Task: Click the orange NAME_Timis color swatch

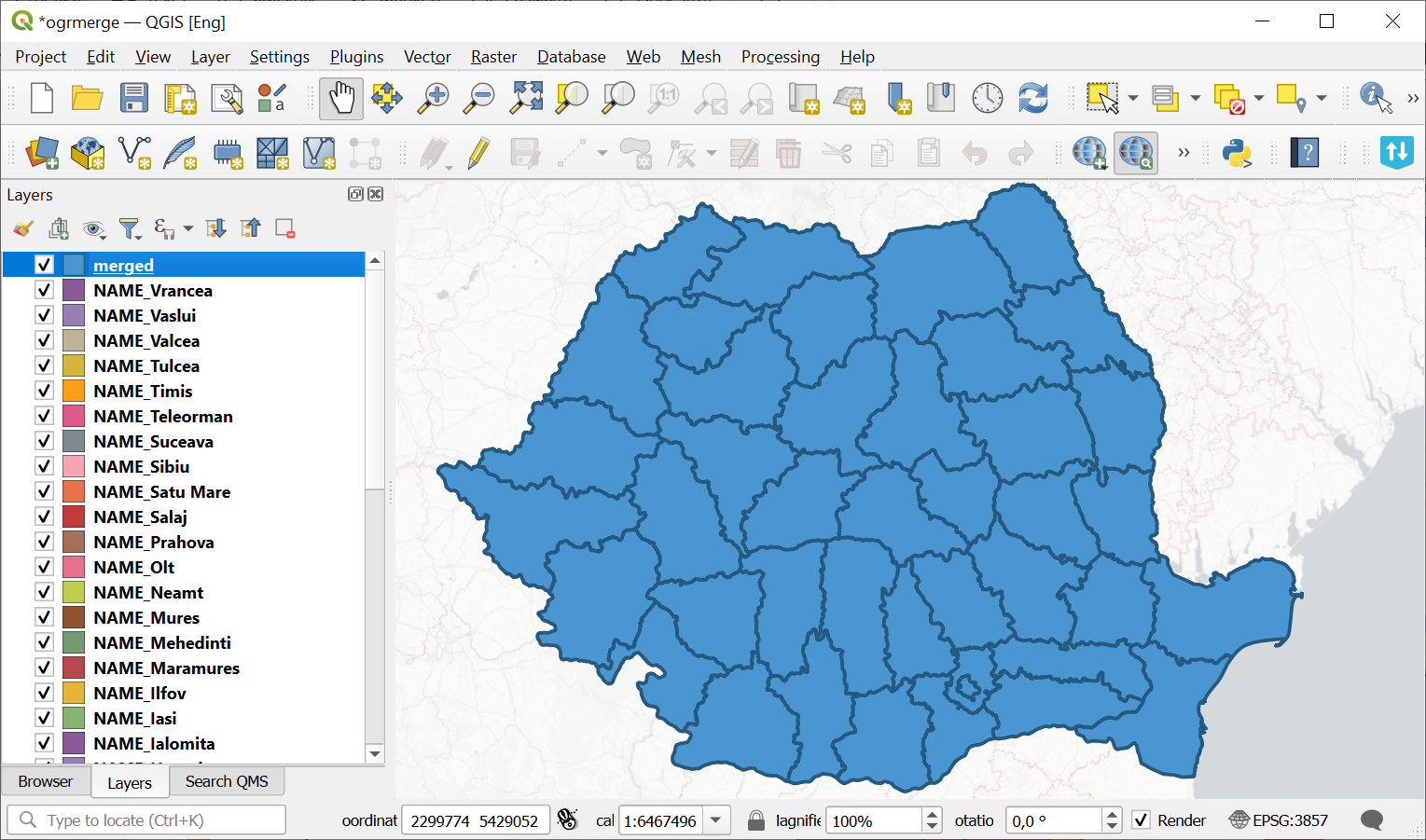Action: coord(74,391)
